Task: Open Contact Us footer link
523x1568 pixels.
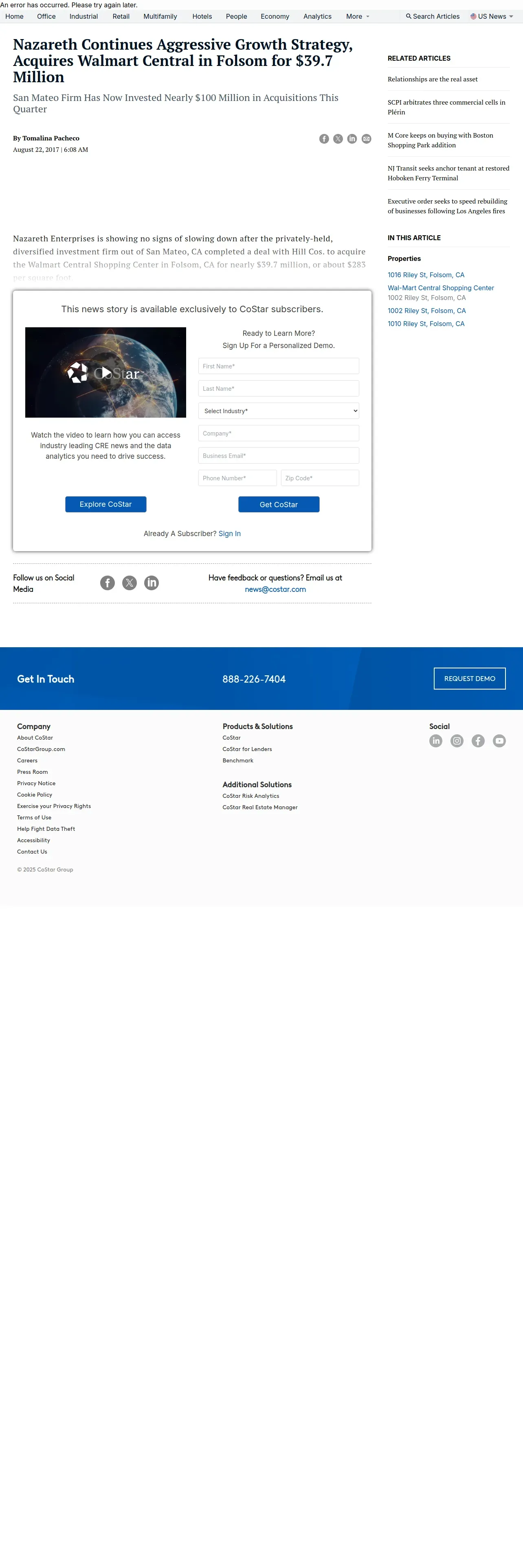Action: tap(32, 852)
